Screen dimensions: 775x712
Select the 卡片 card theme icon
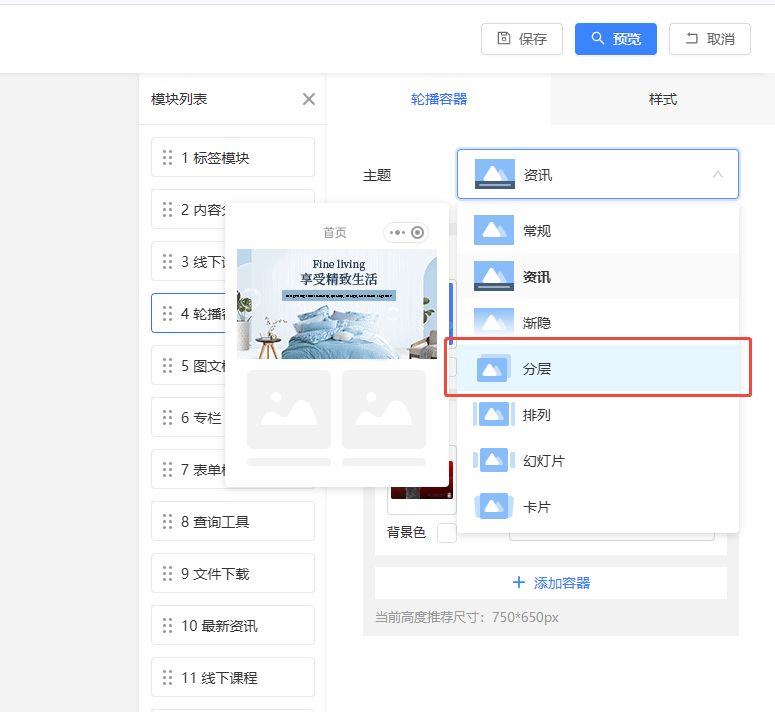(x=493, y=507)
